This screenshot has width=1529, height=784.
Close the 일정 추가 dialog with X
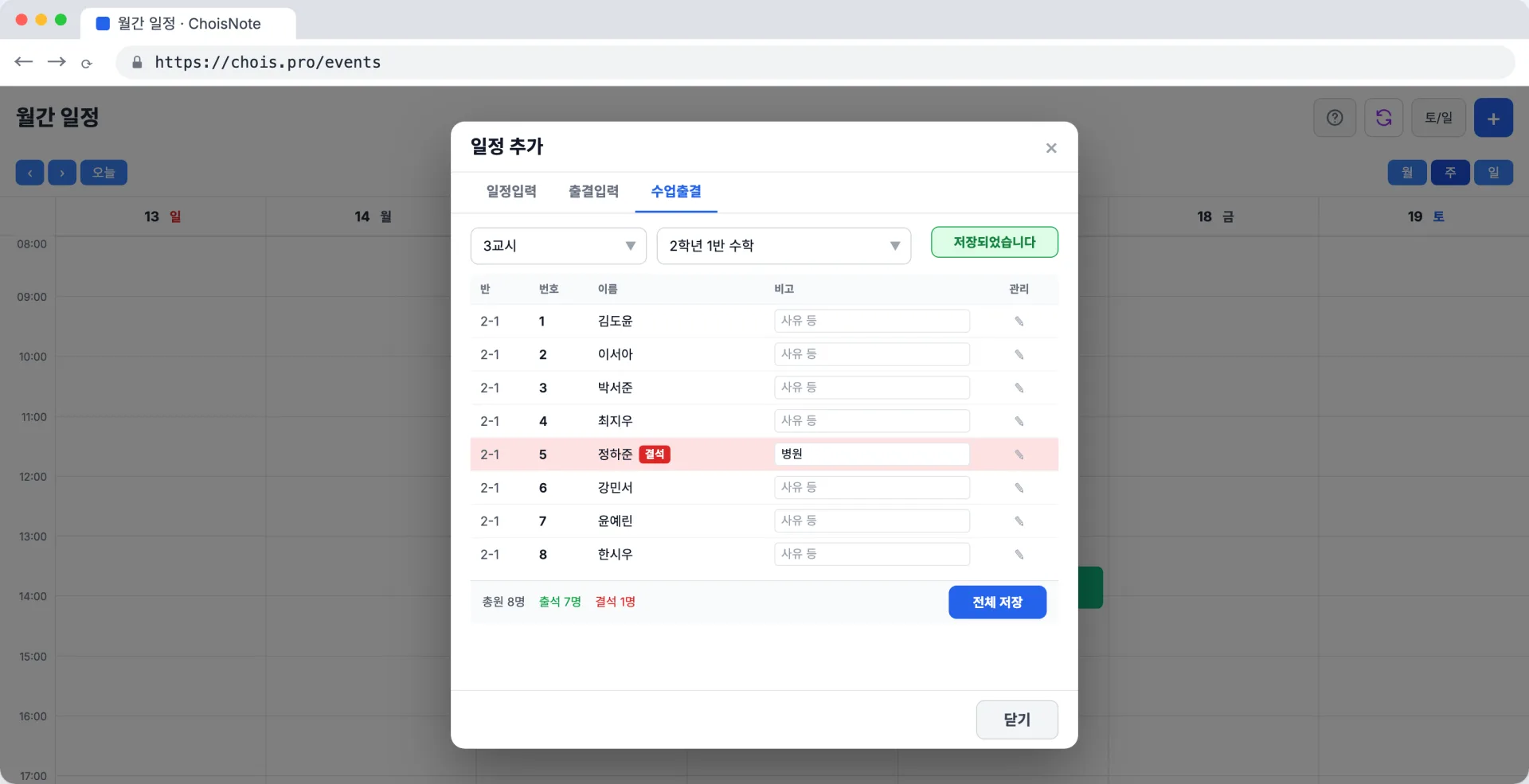click(x=1051, y=148)
